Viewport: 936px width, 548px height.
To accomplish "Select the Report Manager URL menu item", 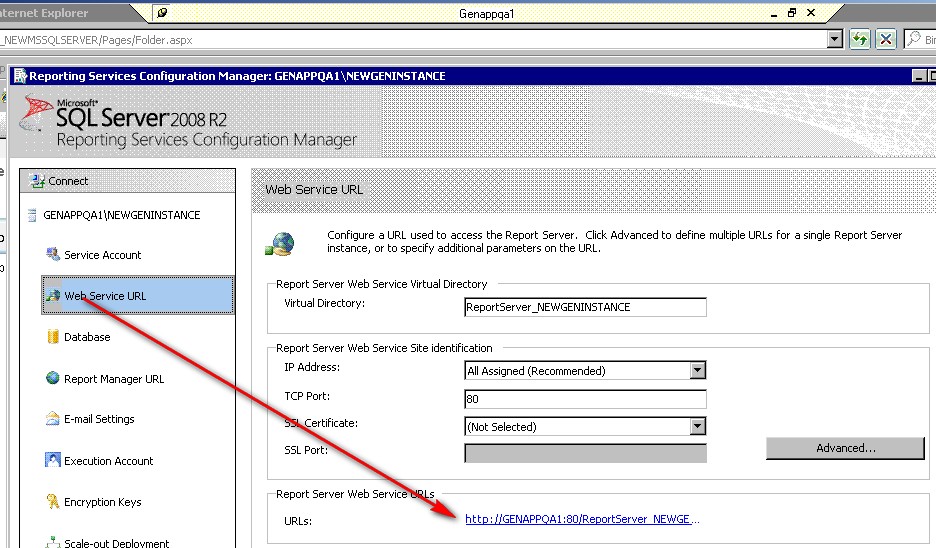I will pos(114,378).
